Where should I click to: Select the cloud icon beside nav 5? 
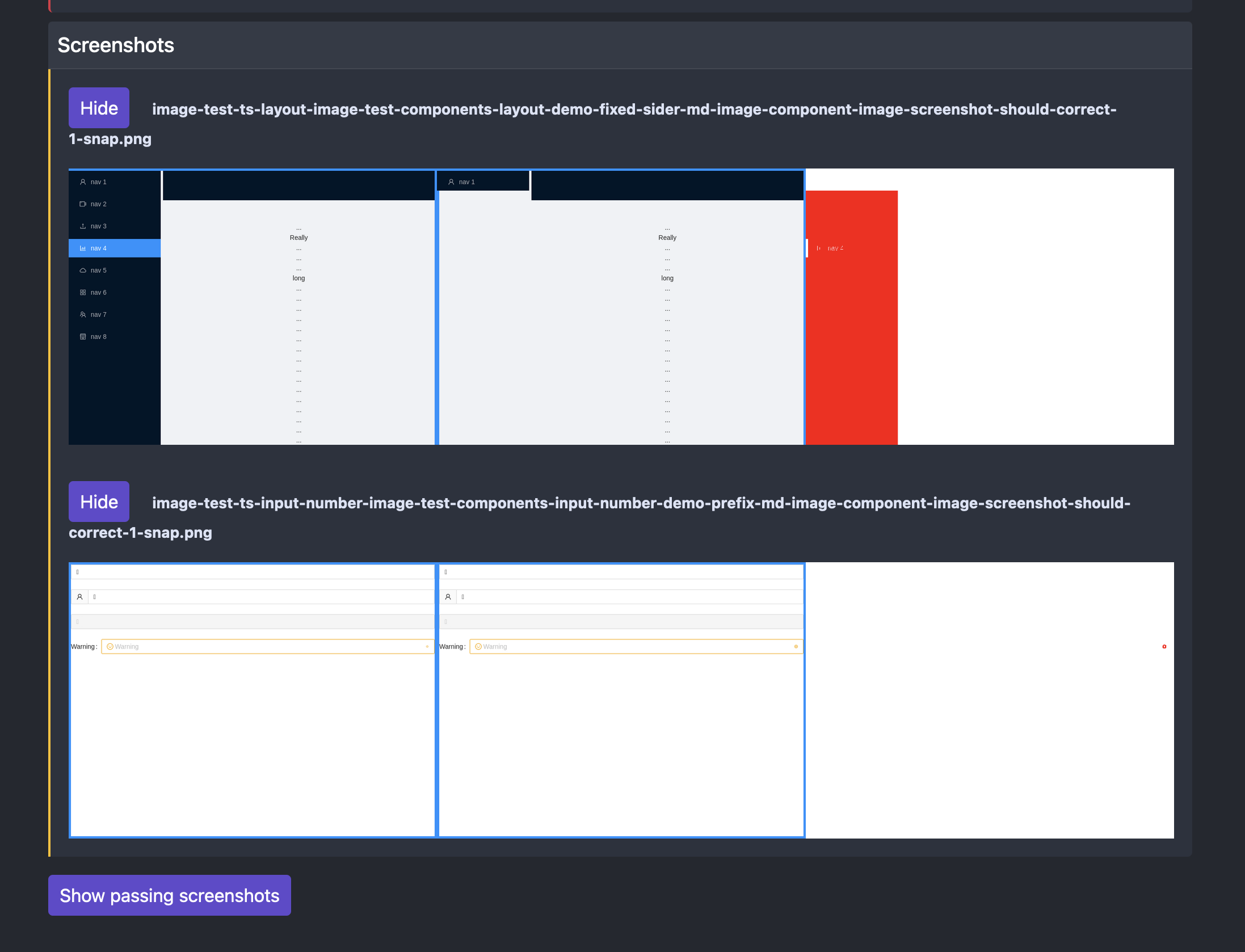tap(83, 270)
